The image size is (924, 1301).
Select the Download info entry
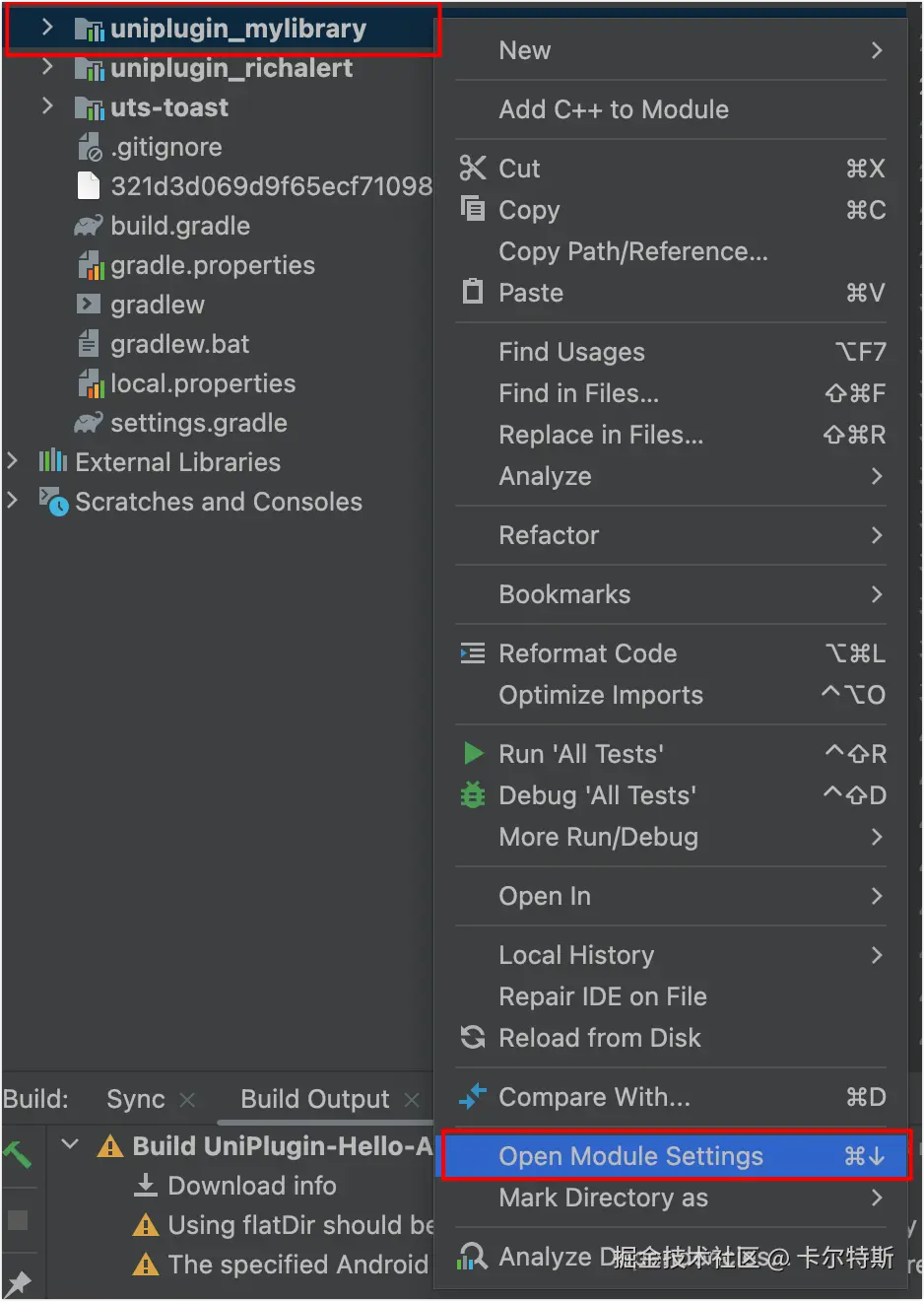[x=251, y=1186]
